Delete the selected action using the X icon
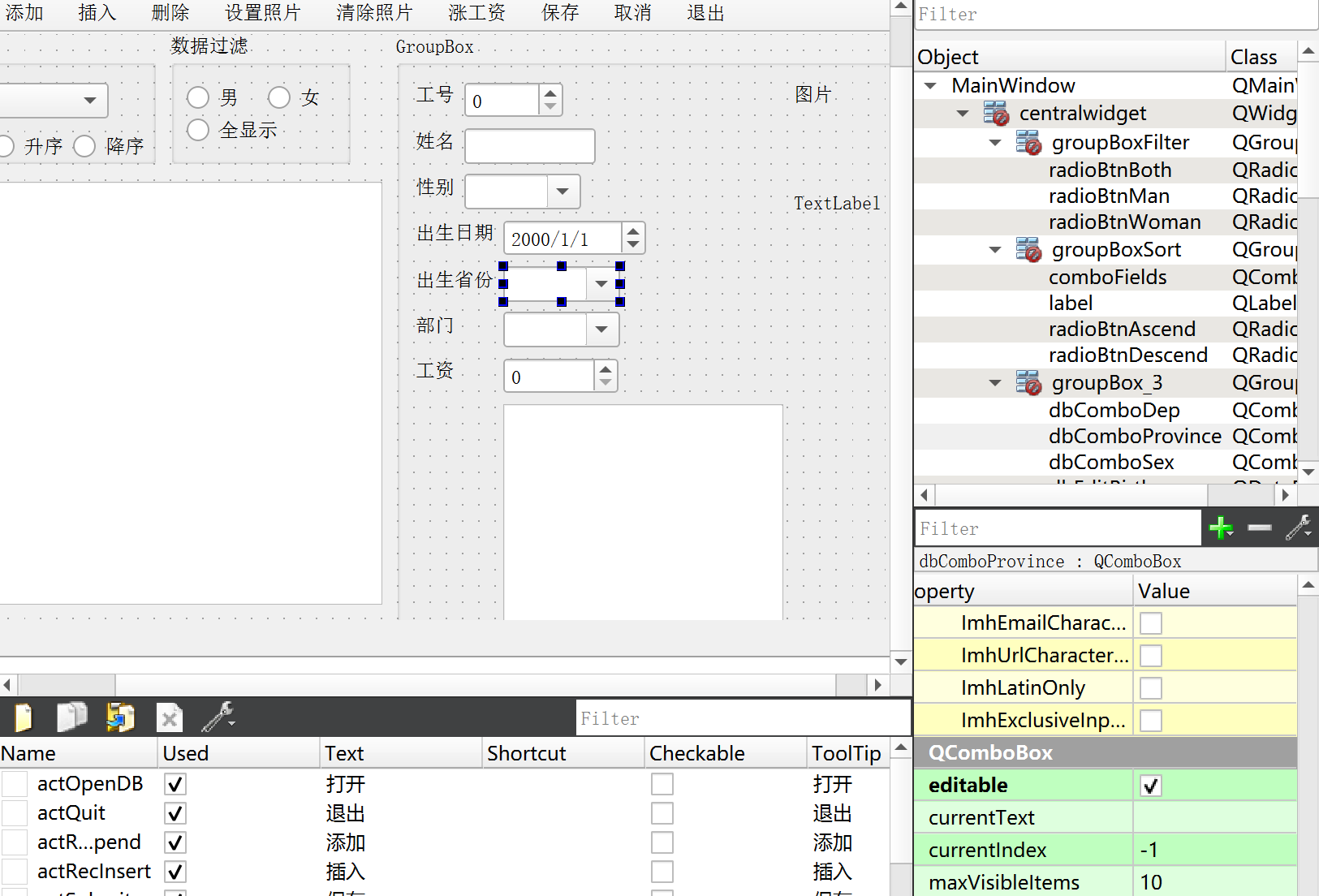 coord(169,717)
